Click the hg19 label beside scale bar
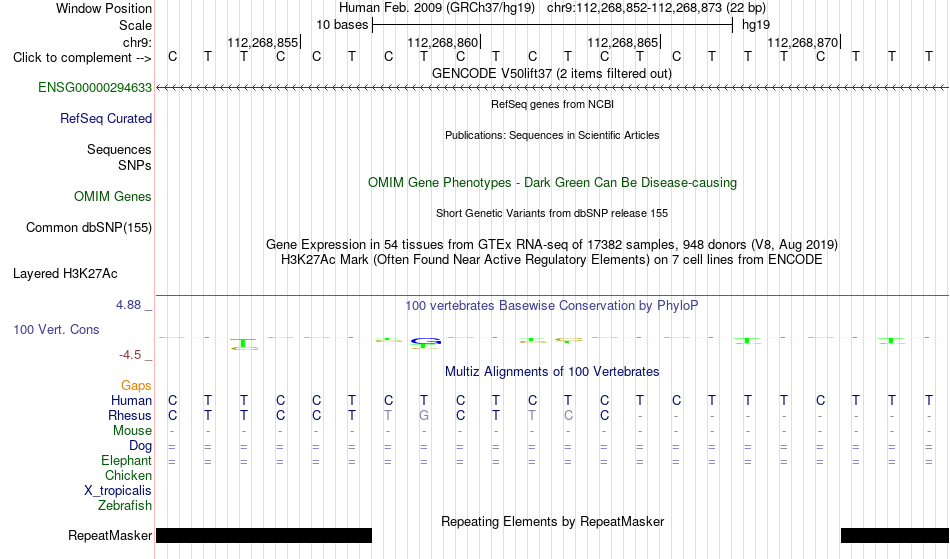This screenshot has width=950, height=559. 756,25
